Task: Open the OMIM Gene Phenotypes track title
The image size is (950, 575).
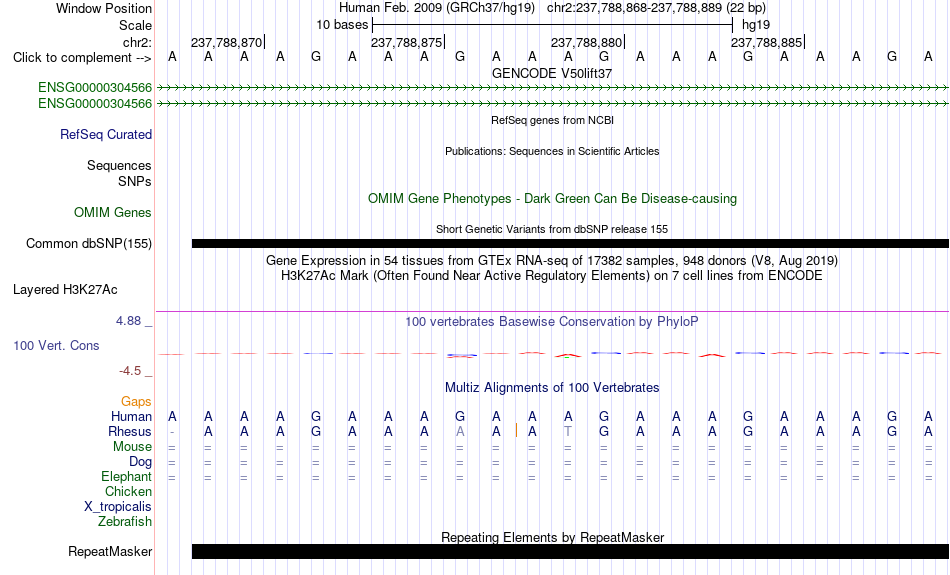Action: pos(552,199)
